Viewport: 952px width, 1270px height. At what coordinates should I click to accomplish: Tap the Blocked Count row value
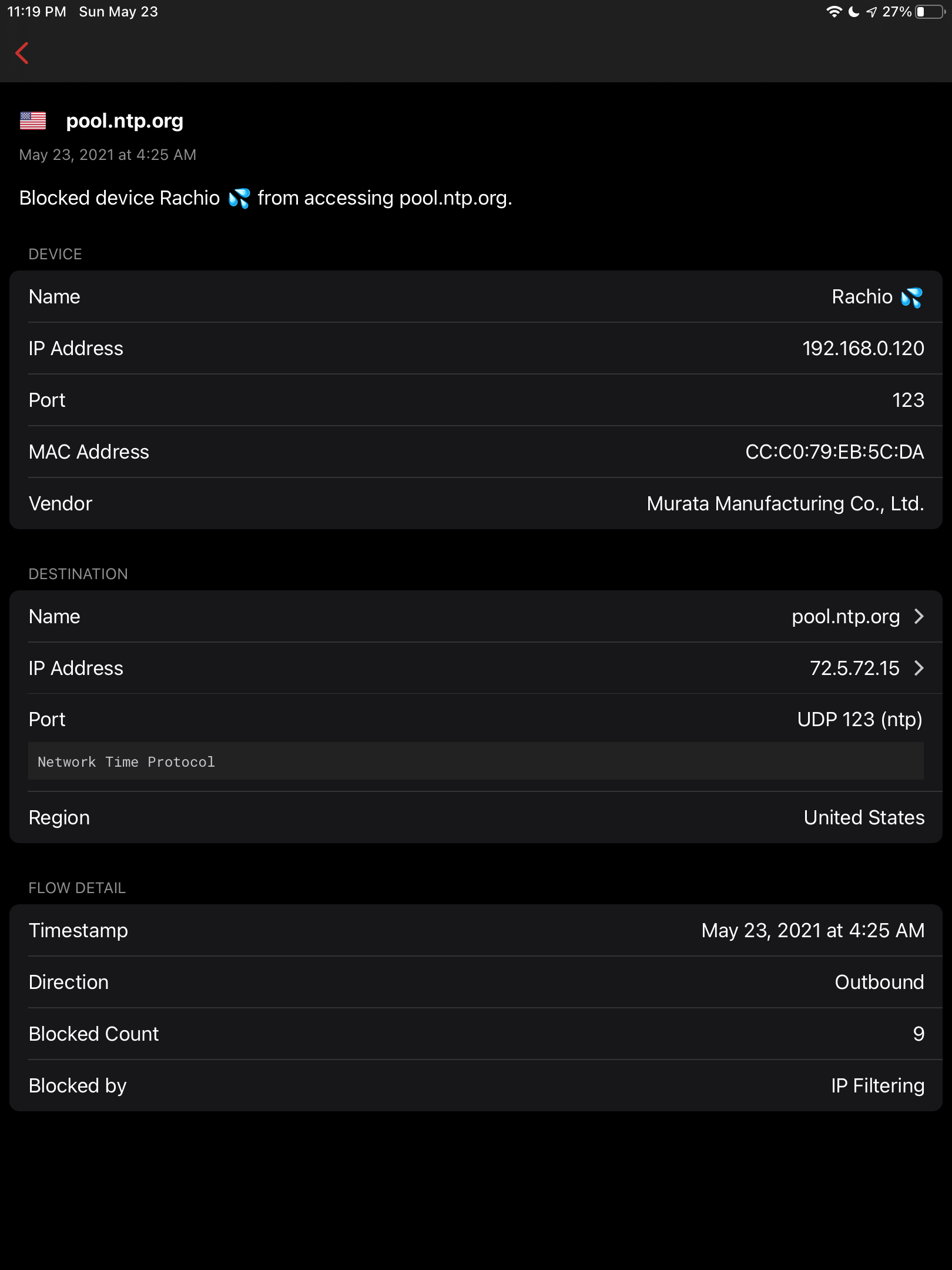coord(919,1034)
